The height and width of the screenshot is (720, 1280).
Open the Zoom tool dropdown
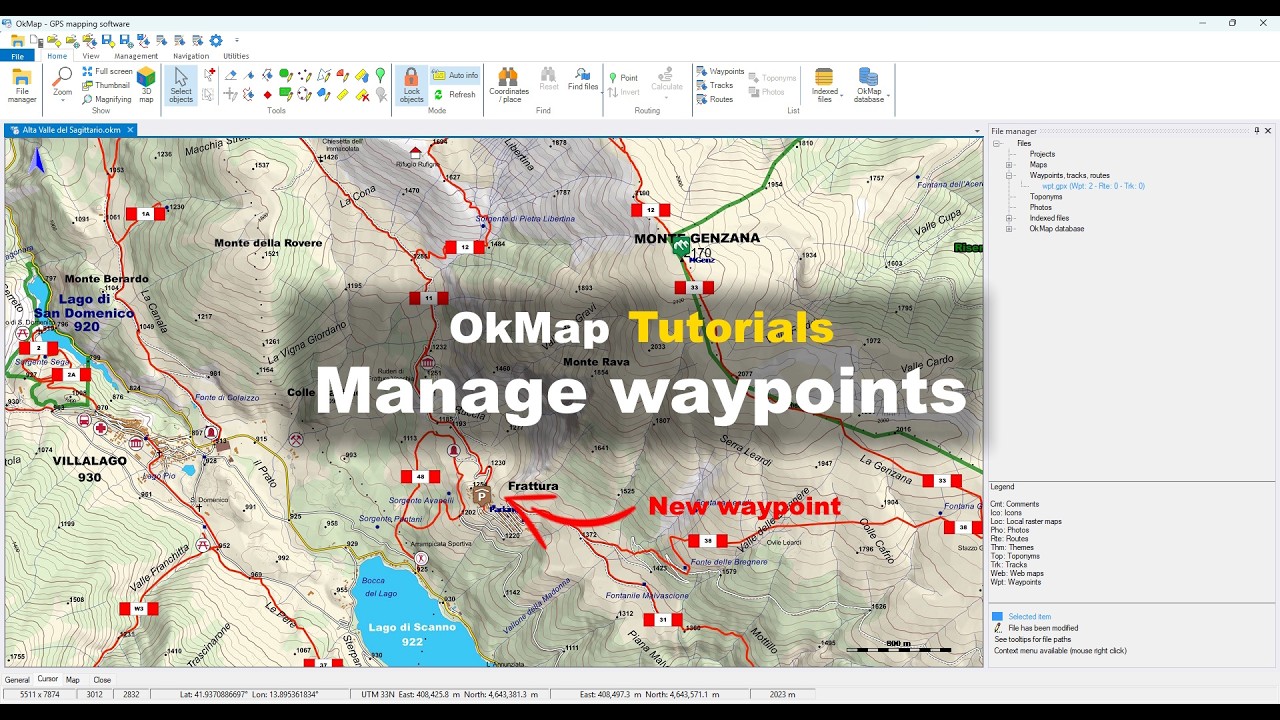62,86
